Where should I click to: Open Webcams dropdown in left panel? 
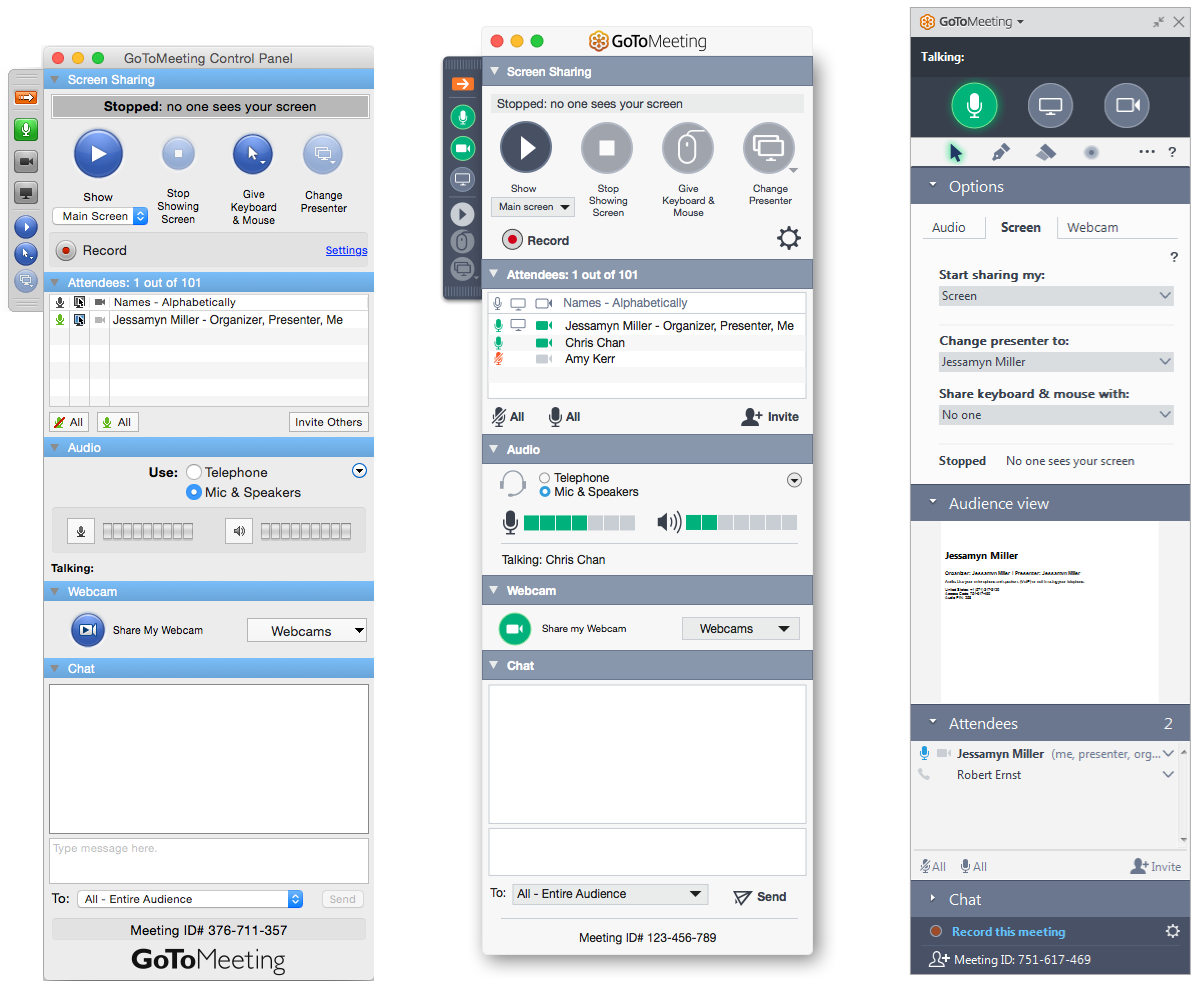click(x=307, y=631)
